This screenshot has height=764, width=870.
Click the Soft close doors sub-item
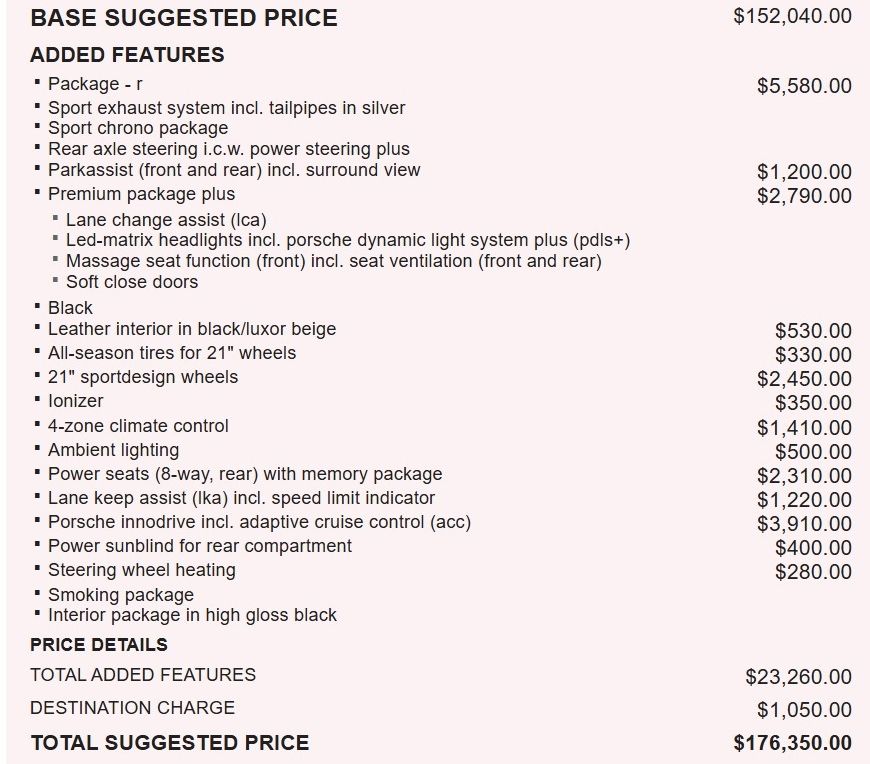tap(132, 282)
